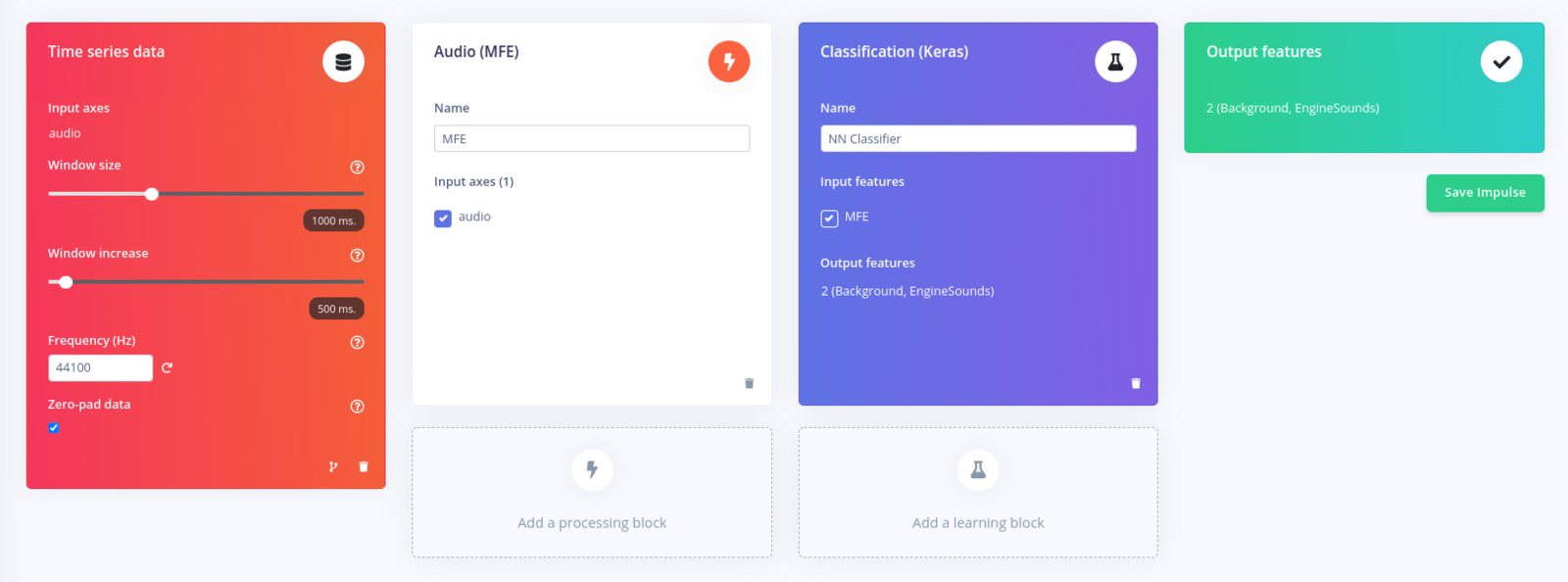Open the Window increase help icon

[x=358, y=255]
